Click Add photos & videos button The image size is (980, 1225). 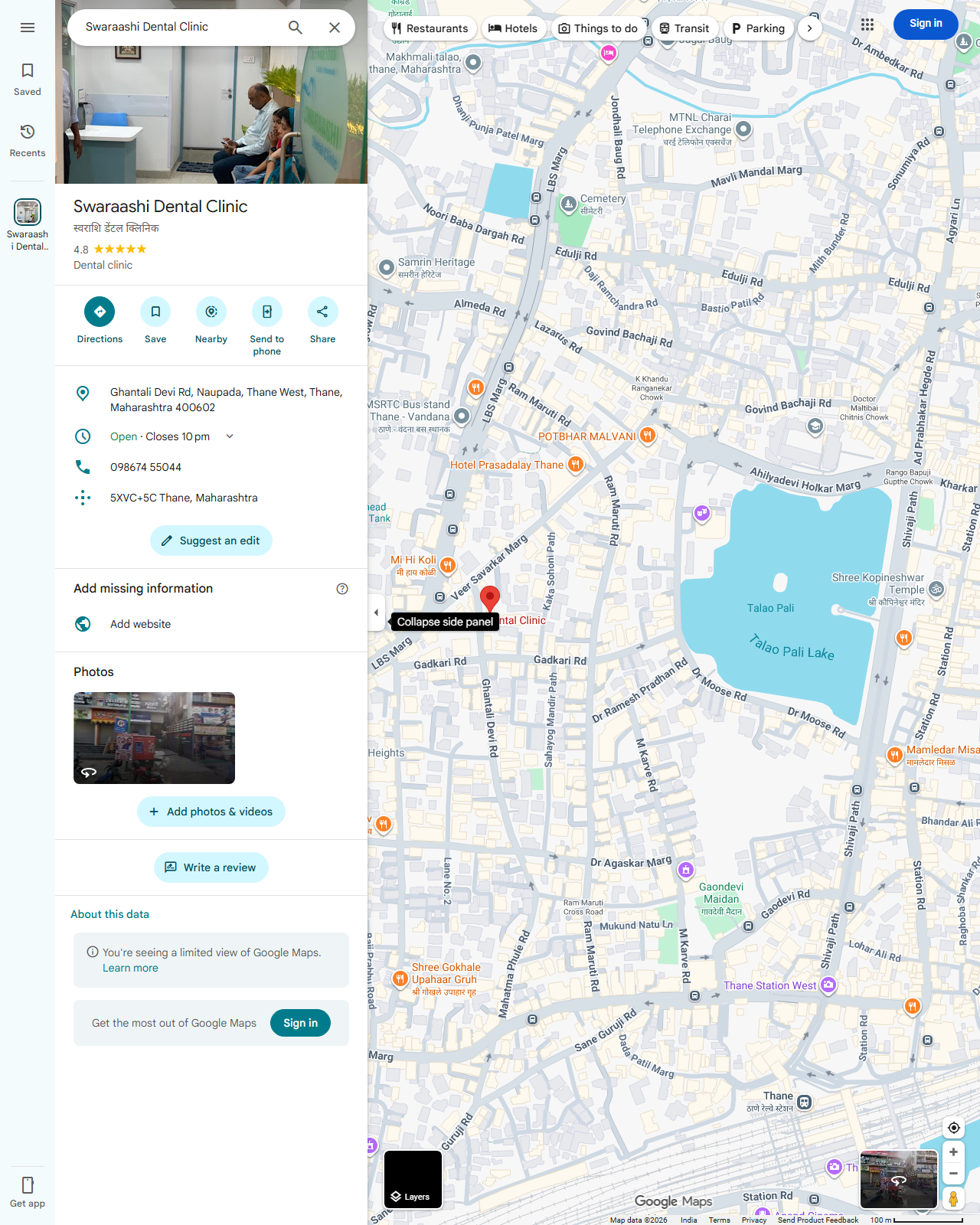tap(211, 812)
